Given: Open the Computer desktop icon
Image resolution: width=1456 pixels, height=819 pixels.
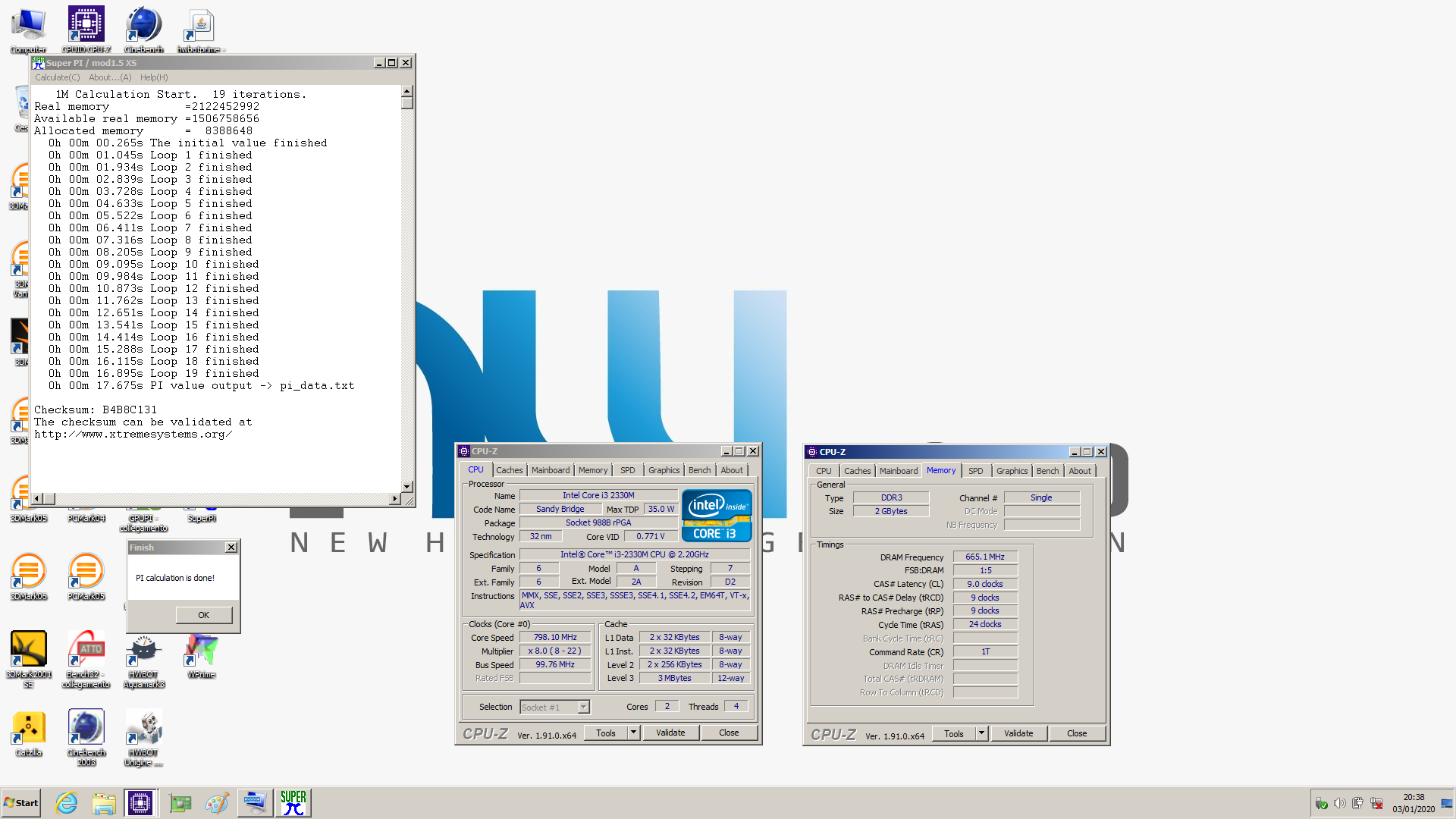Looking at the screenshot, I should [28, 30].
